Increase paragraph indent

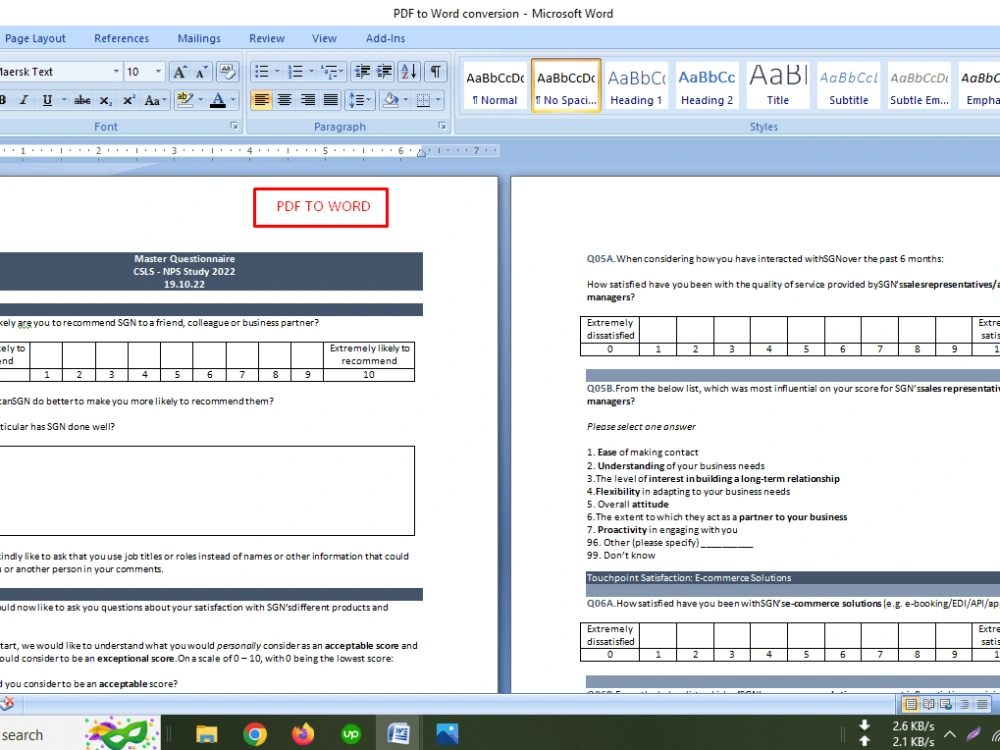[x=384, y=71]
